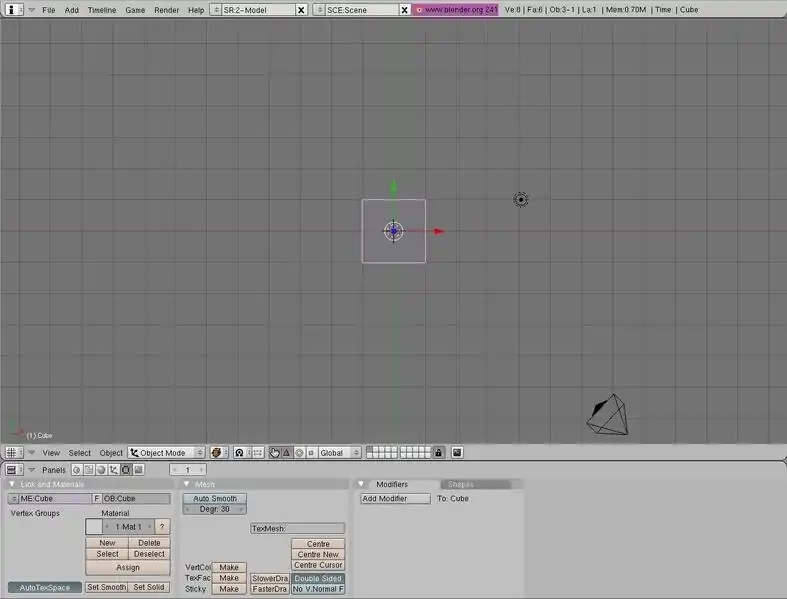Click the Add Modifier button

tap(395, 498)
